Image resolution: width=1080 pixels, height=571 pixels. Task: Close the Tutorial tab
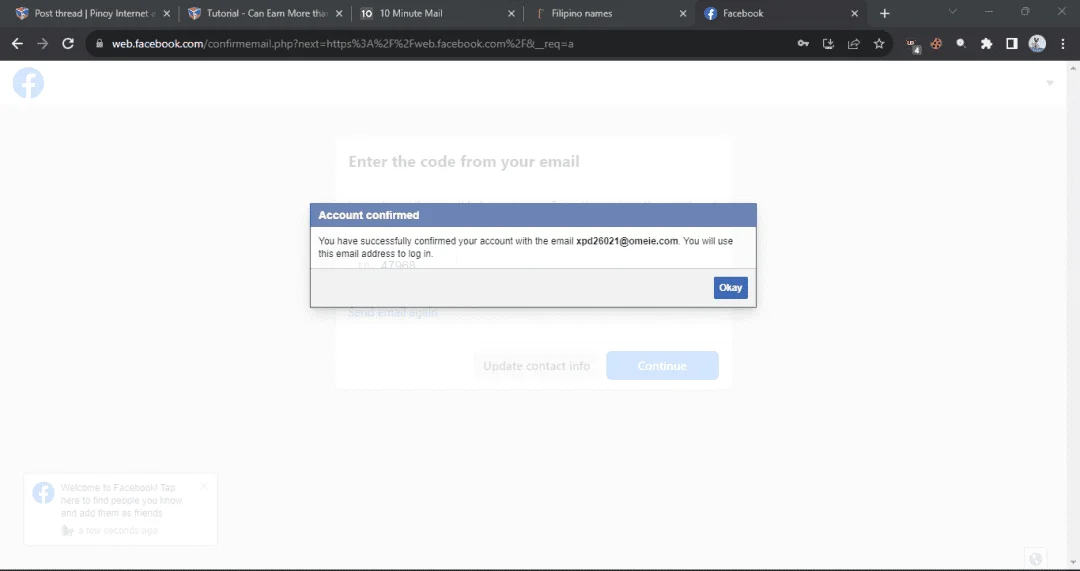(339, 13)
